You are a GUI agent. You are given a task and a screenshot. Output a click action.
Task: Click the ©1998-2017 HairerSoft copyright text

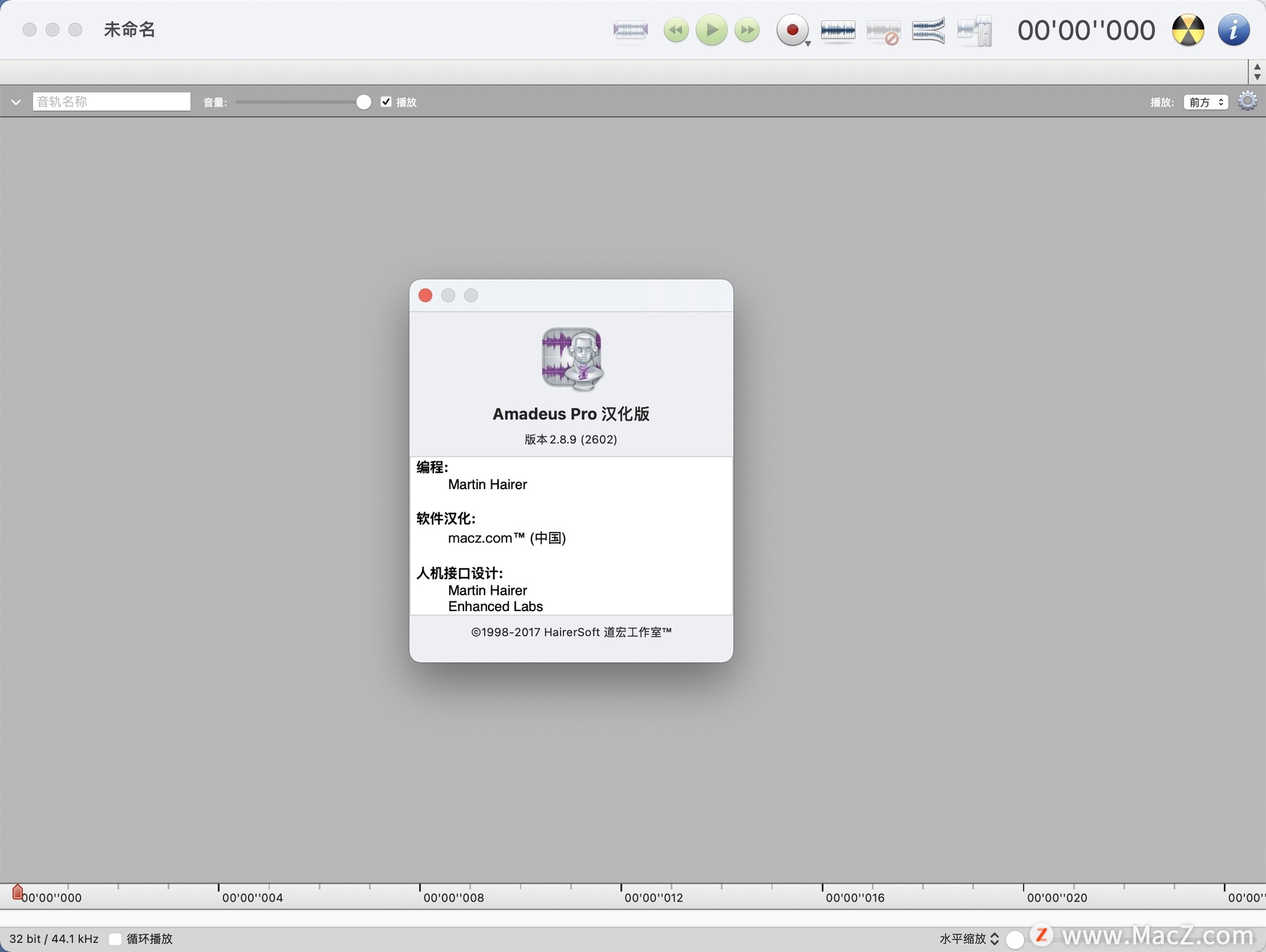(x=571, y=632)
